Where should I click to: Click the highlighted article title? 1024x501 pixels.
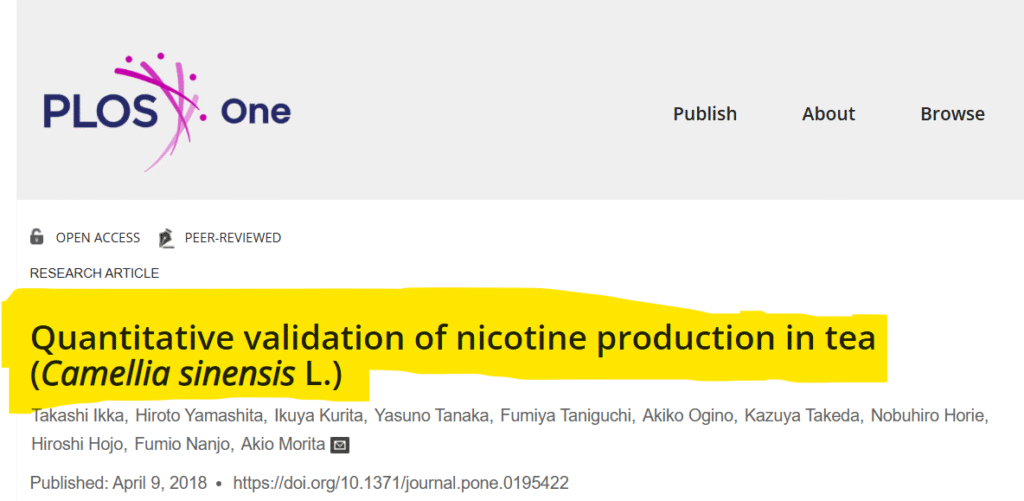[453, 340]
